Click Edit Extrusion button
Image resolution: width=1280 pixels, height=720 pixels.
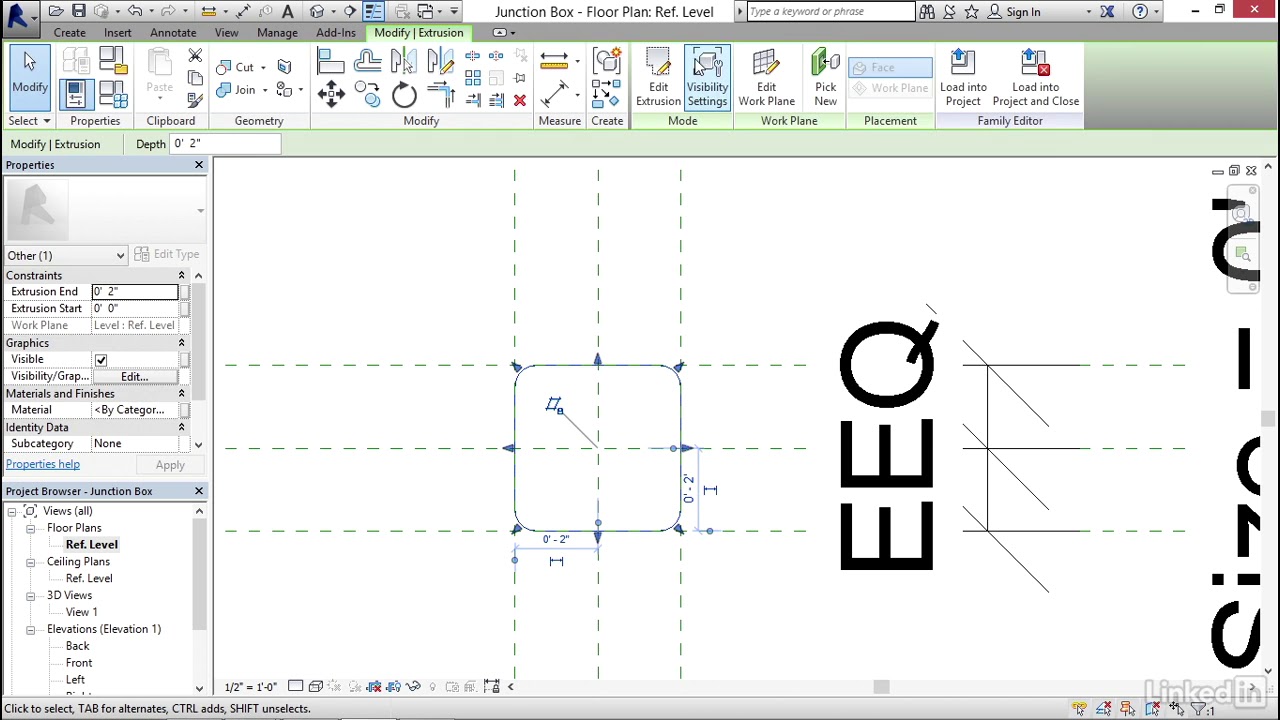658,78
